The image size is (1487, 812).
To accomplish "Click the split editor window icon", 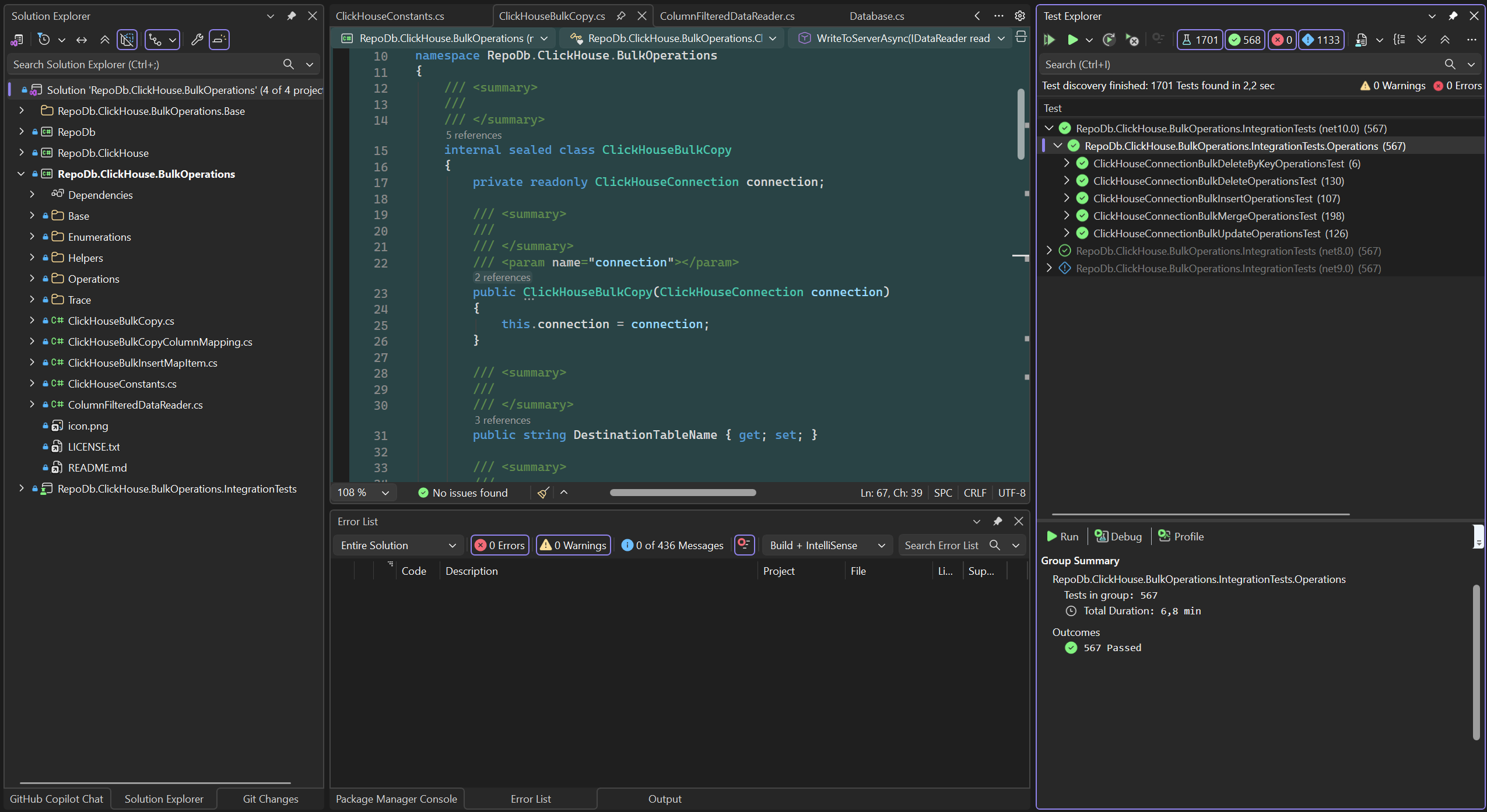I will 1021,37.
